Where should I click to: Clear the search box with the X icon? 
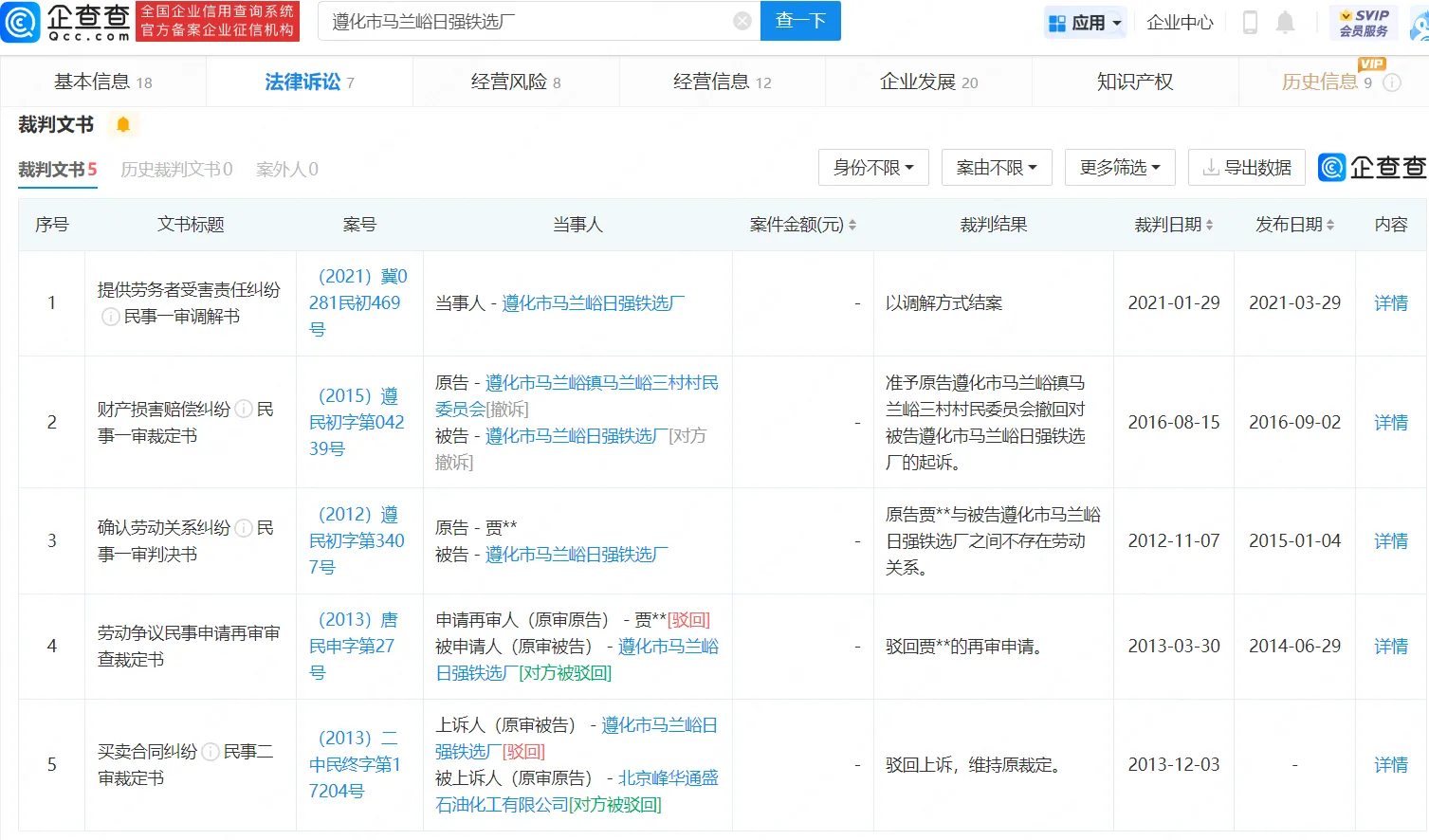742,21
